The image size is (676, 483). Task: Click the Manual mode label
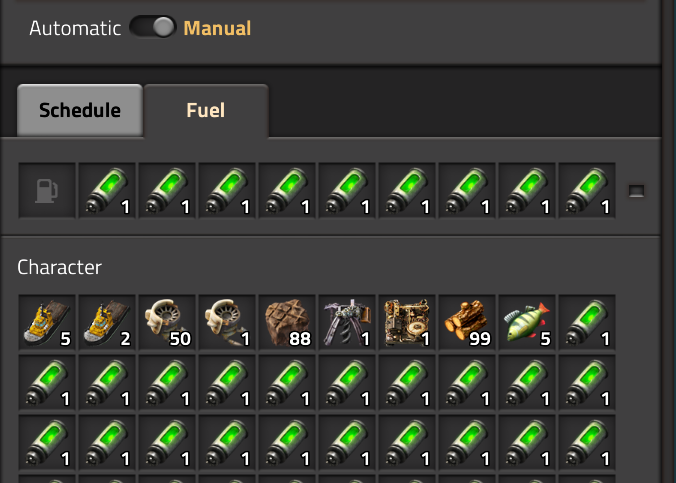[x=217, y=28]
